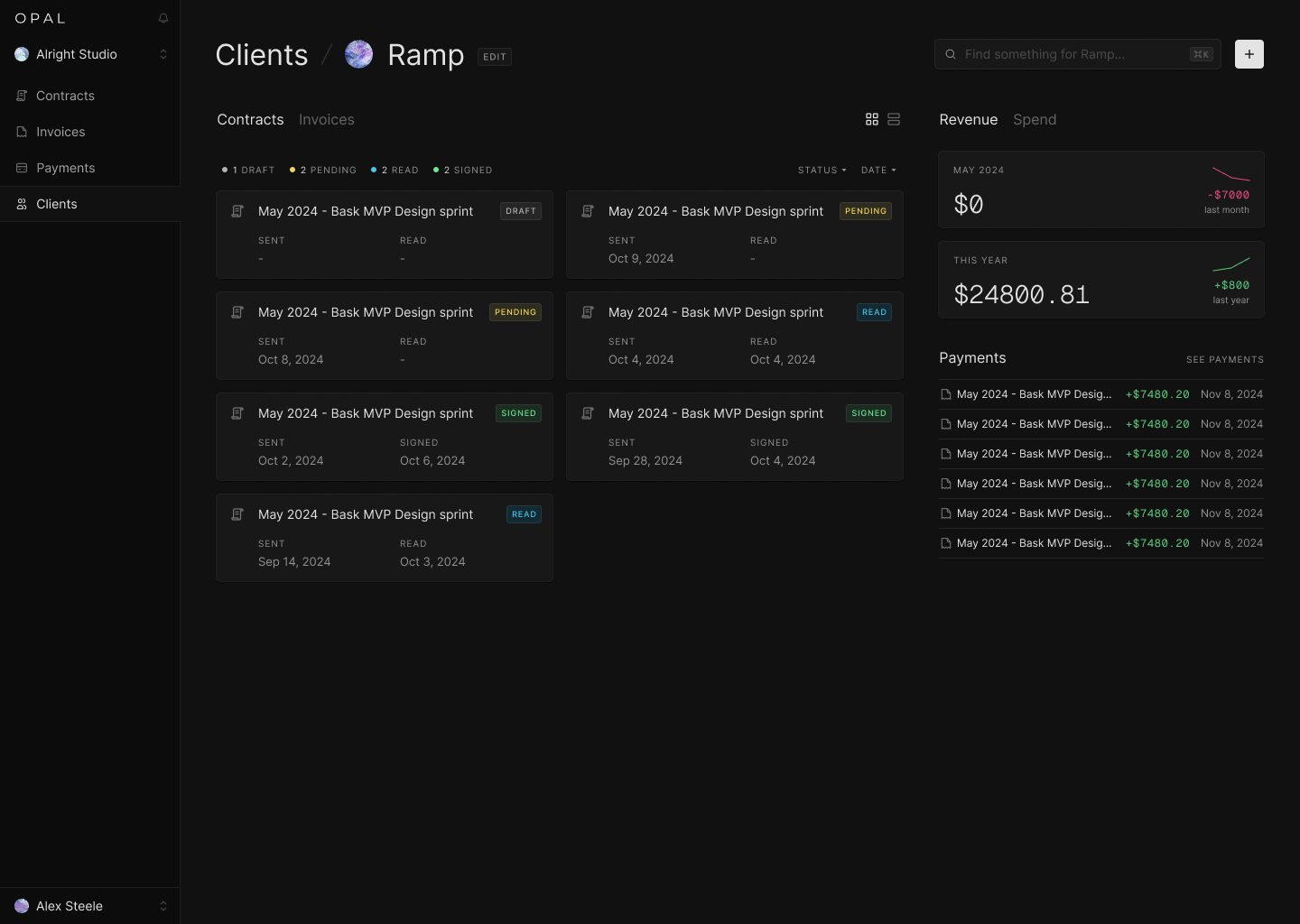Go to Invoices in sidebar
This screenshot has height=924, width=1300.
click(60, 132)
